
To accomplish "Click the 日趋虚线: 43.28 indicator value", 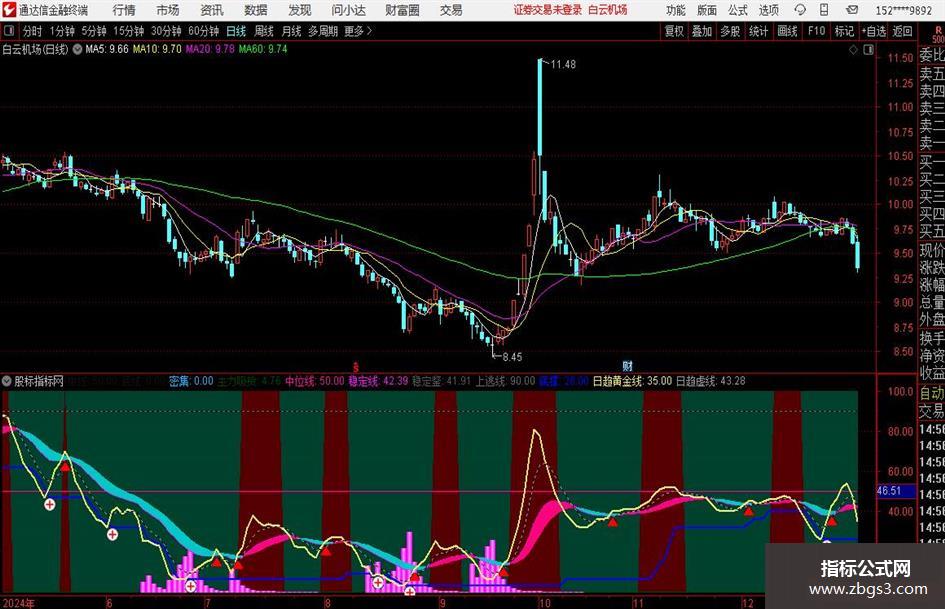I will pos(711,381).
